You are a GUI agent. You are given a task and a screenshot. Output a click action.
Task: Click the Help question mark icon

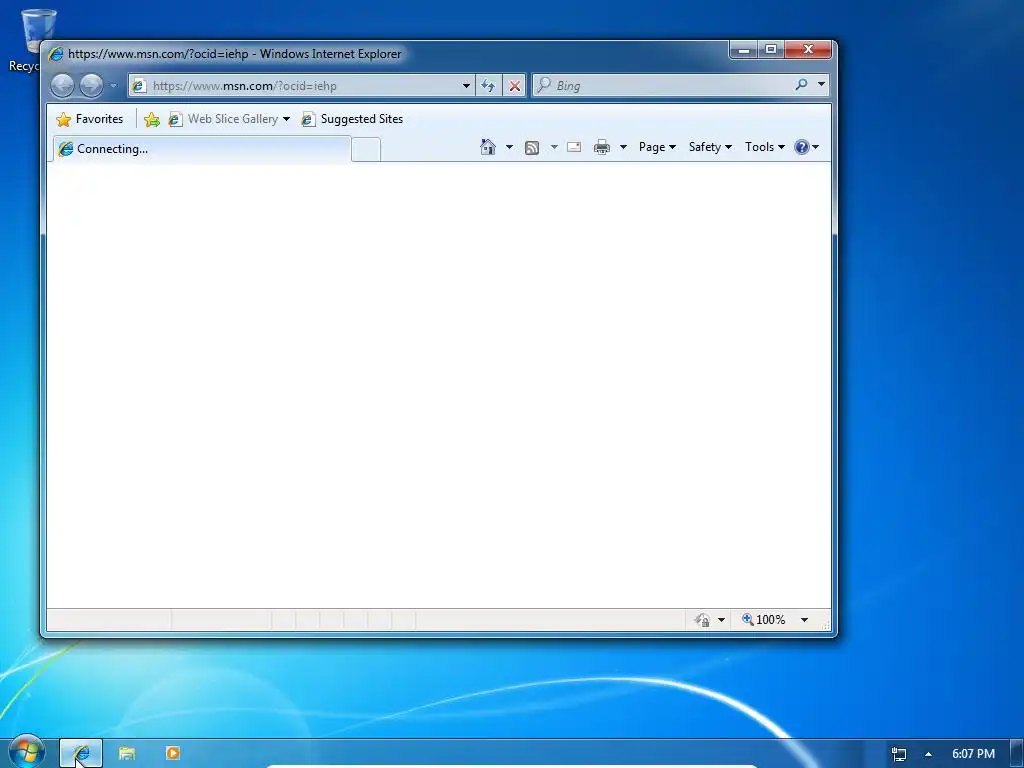[802, 147]
